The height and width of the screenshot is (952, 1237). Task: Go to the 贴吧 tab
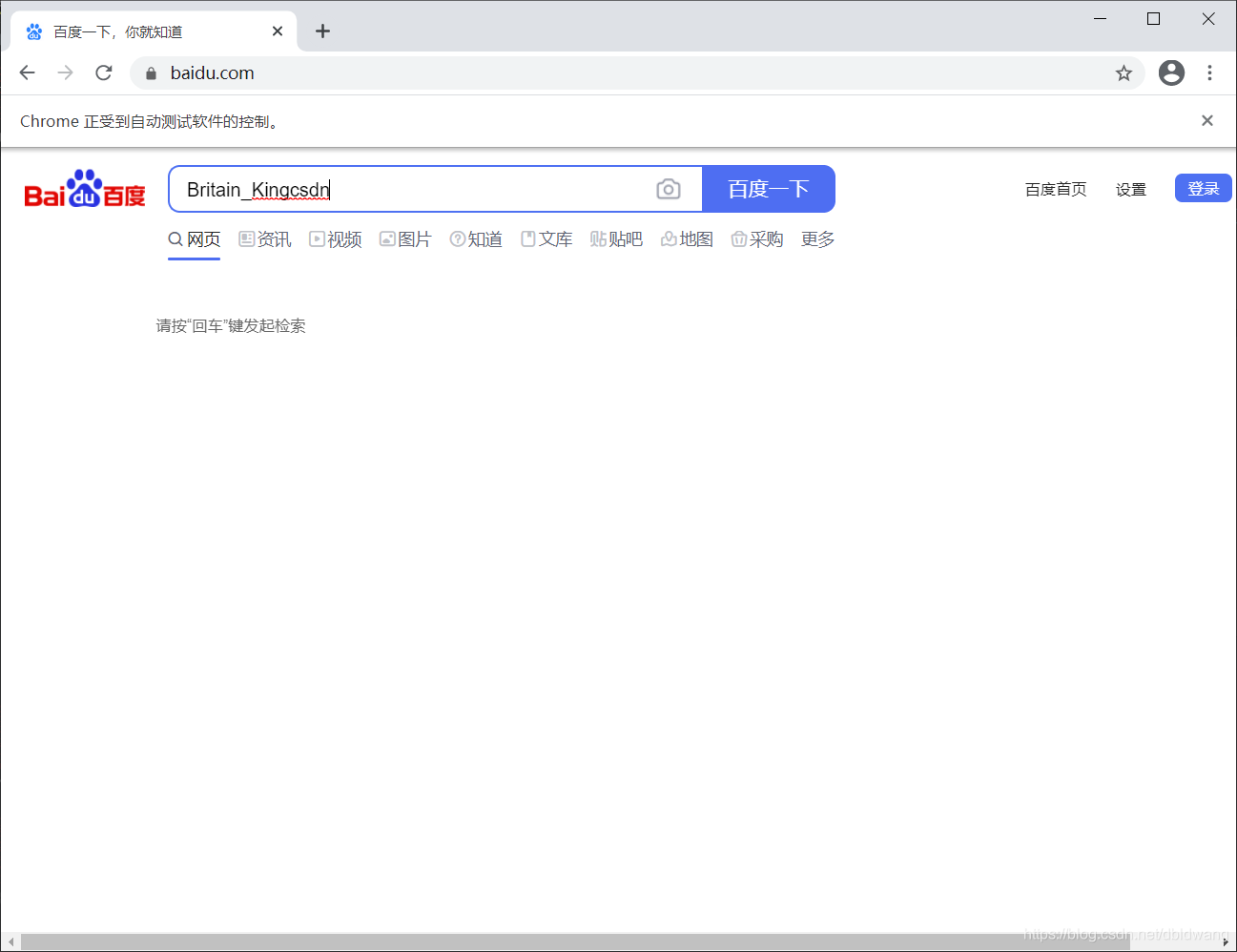point(617,239)
